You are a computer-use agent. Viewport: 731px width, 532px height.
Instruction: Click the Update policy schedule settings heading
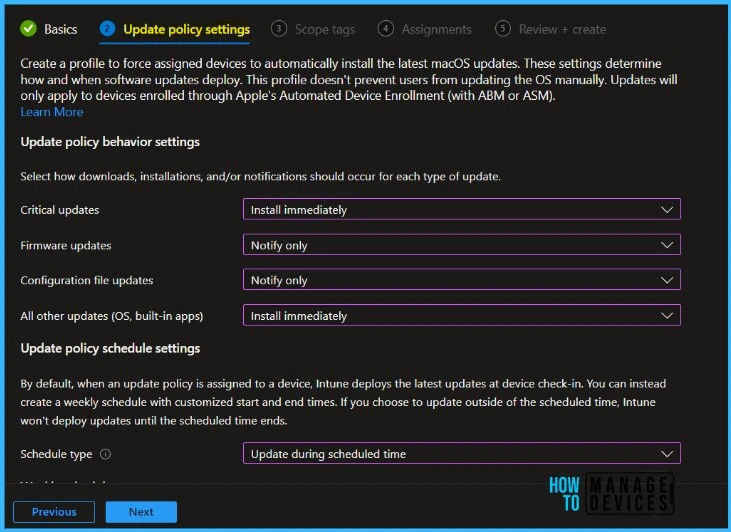(x=110, y=348)
